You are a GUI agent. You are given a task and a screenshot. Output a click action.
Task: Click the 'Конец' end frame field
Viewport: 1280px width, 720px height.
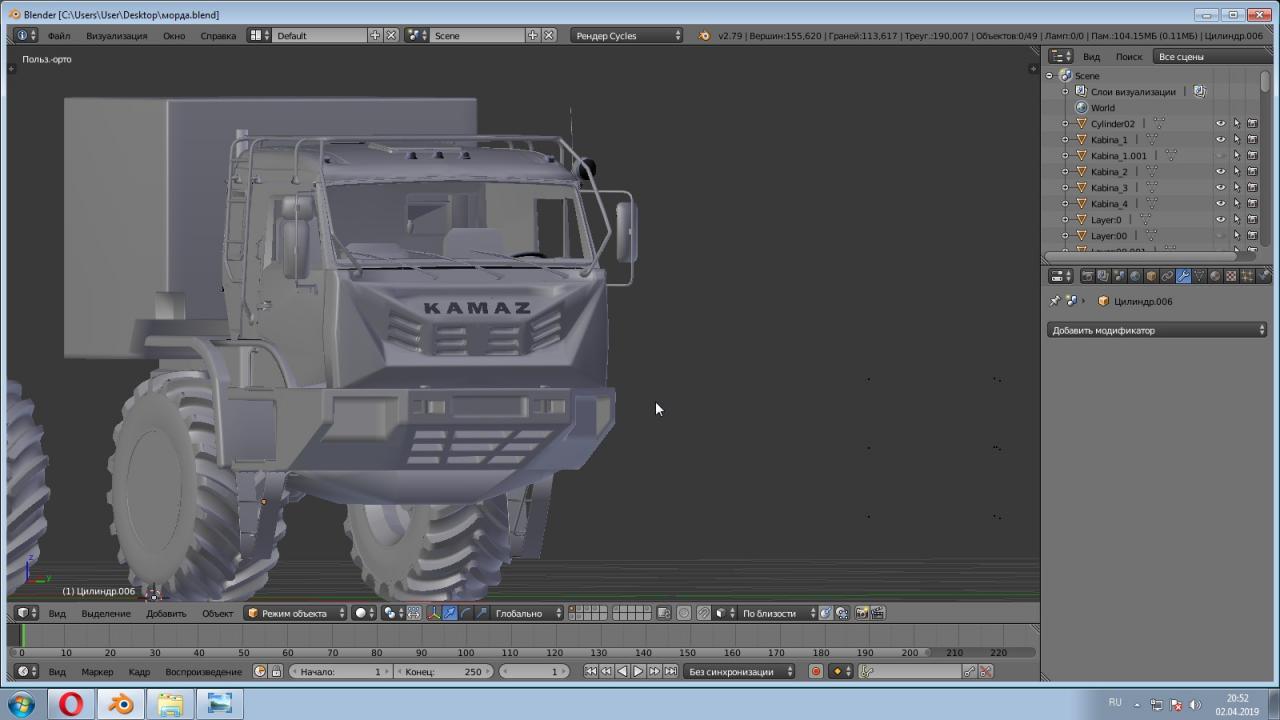(444, 672)
